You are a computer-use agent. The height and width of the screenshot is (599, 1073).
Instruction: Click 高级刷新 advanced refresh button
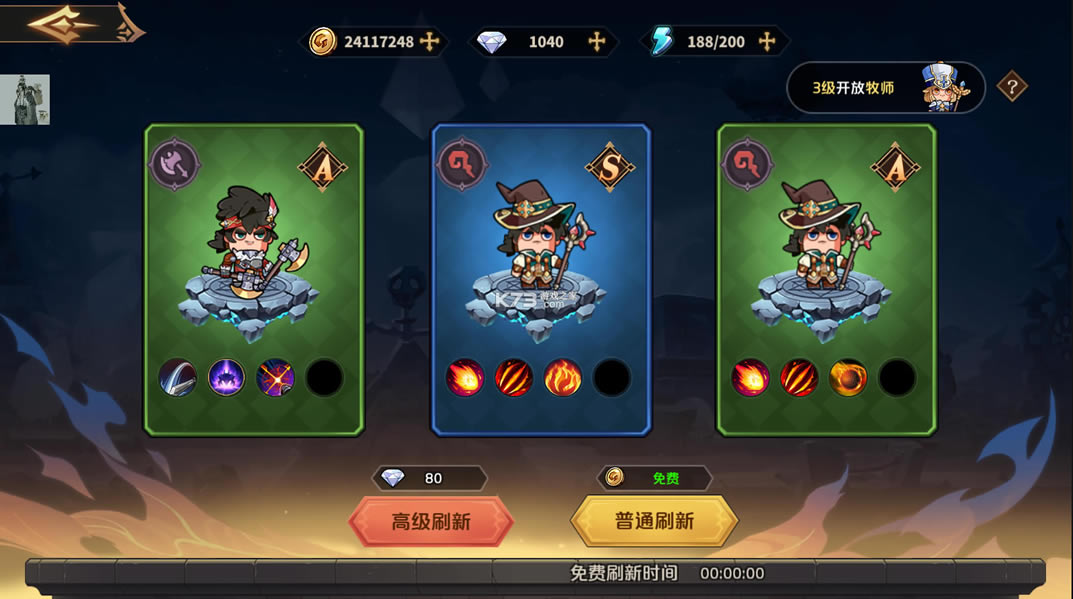click(431, 522)
